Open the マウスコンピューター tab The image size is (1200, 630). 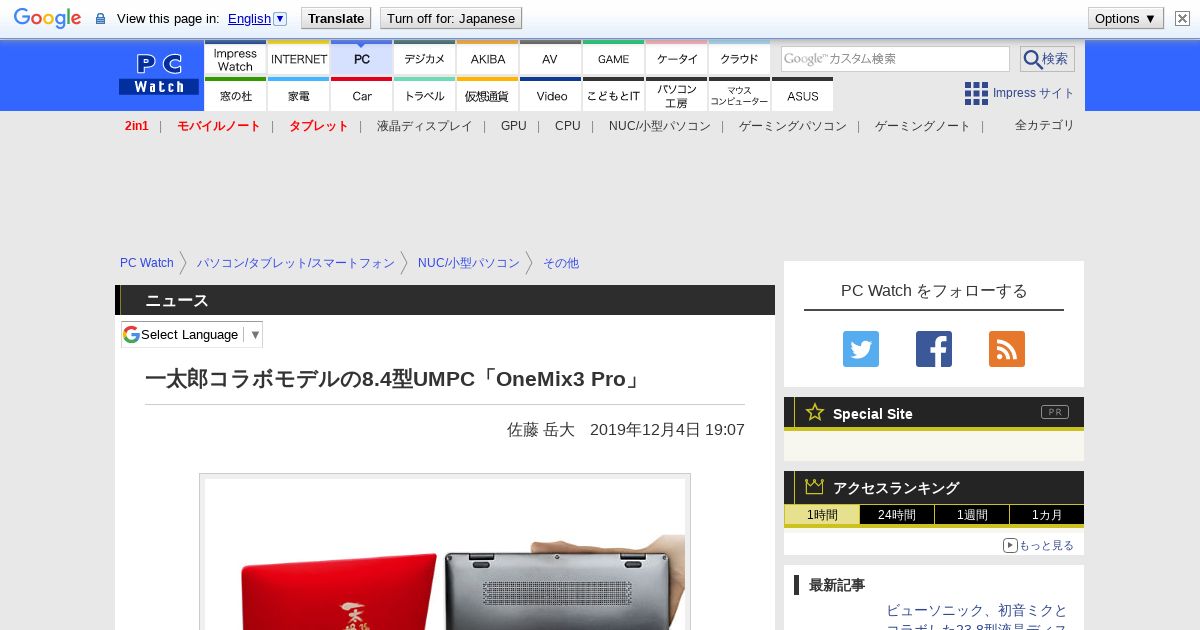click(x=740, y=95)
